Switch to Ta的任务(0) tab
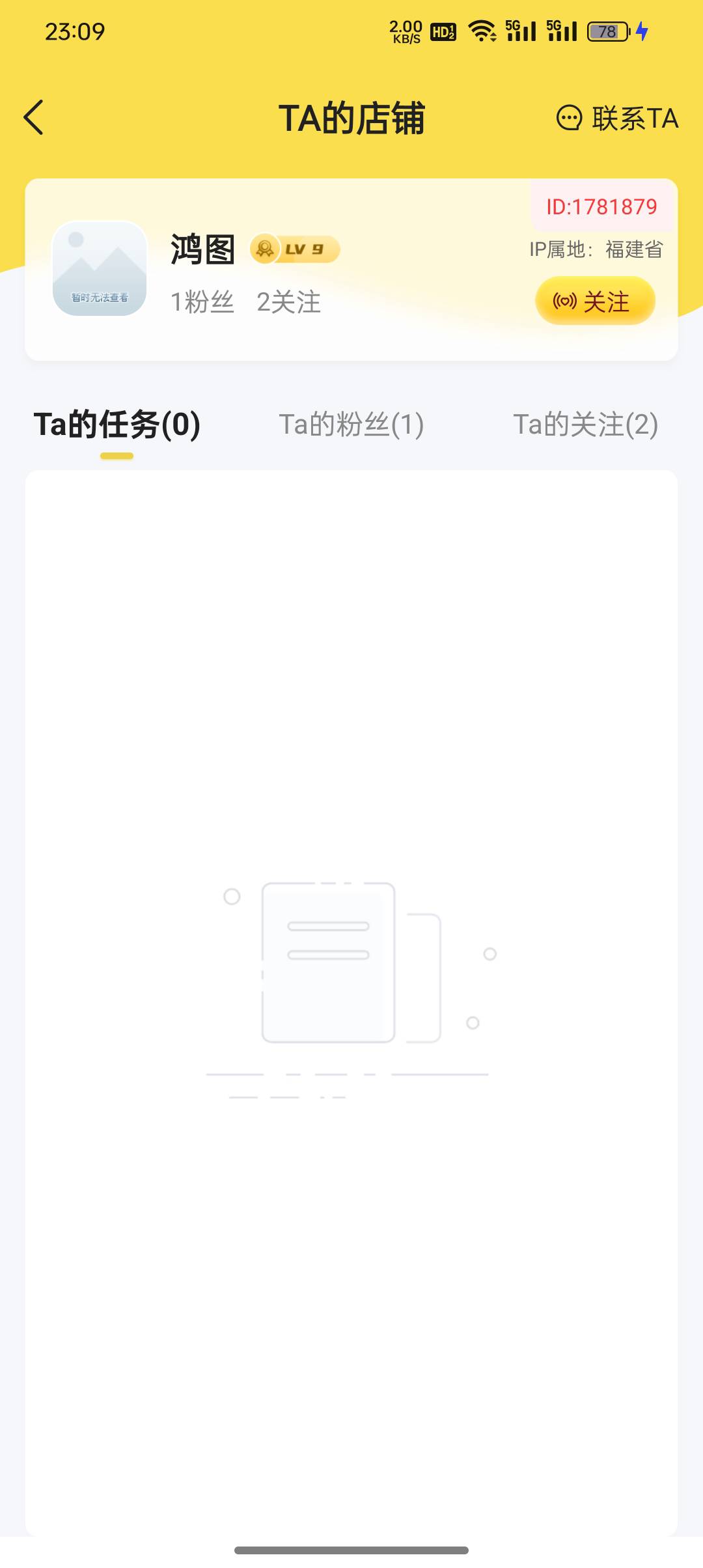703x1568 pixels. pos(117,425)
